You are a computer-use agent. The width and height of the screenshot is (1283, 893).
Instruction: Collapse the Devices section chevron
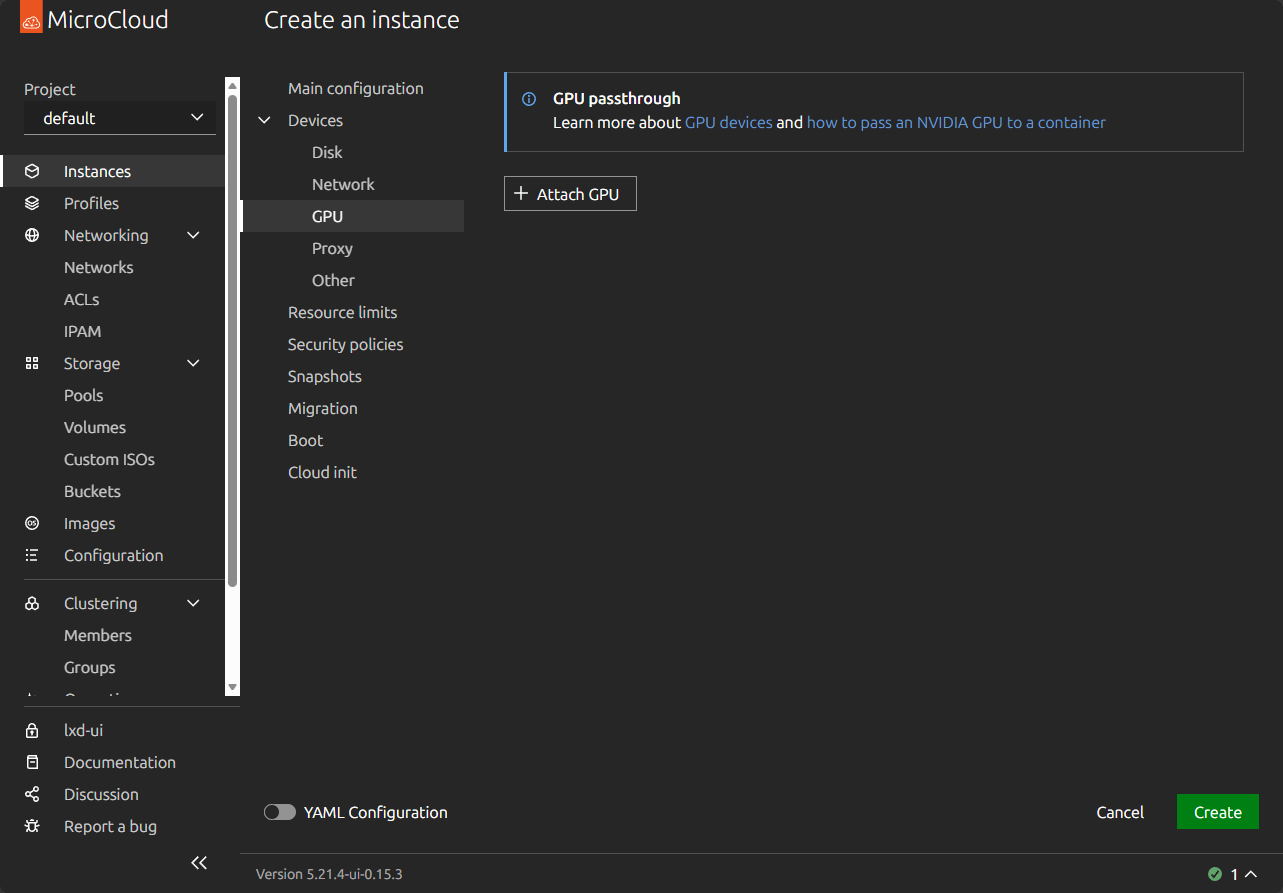265,120
